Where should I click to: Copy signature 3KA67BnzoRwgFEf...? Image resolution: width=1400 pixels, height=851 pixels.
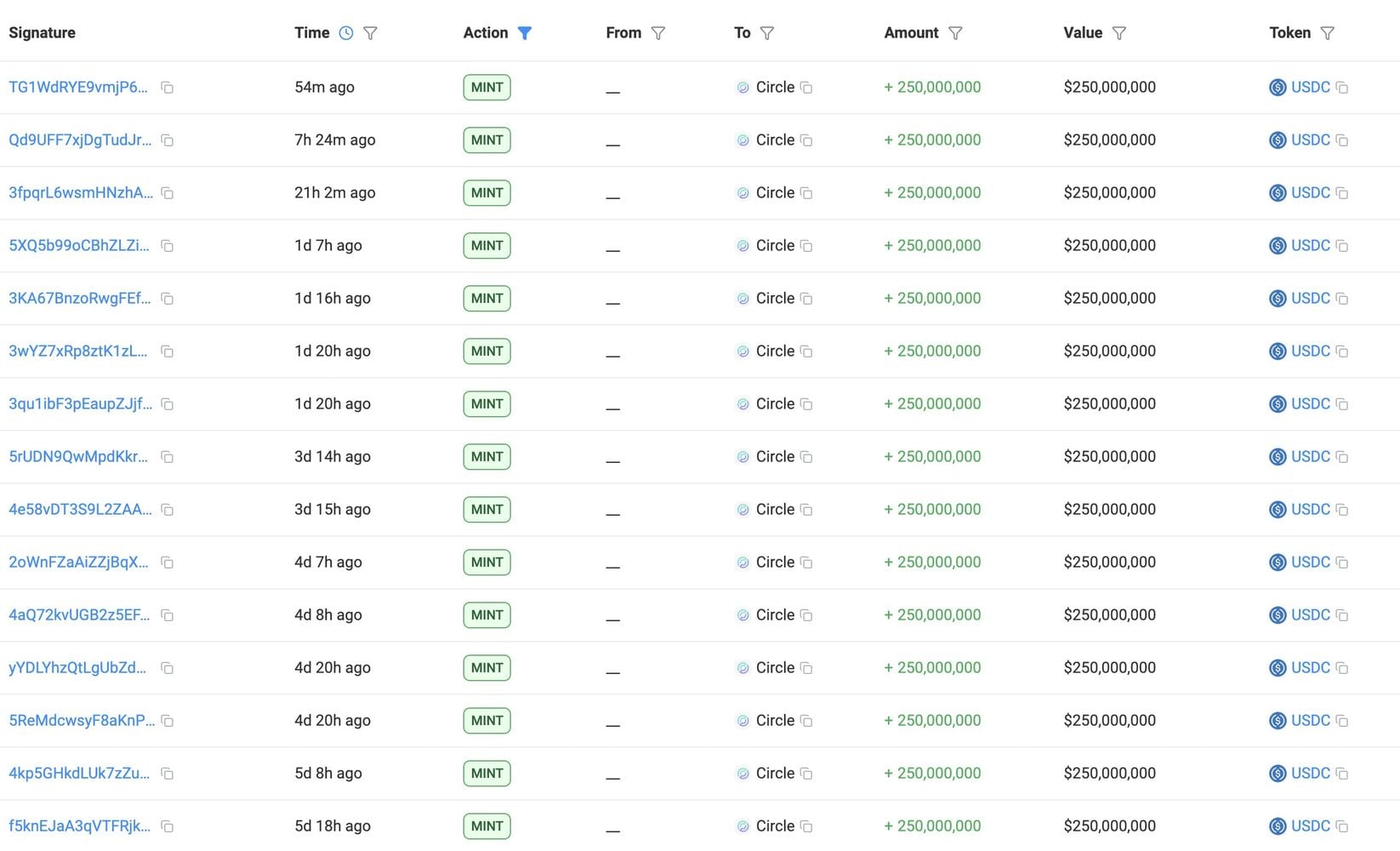168,299
